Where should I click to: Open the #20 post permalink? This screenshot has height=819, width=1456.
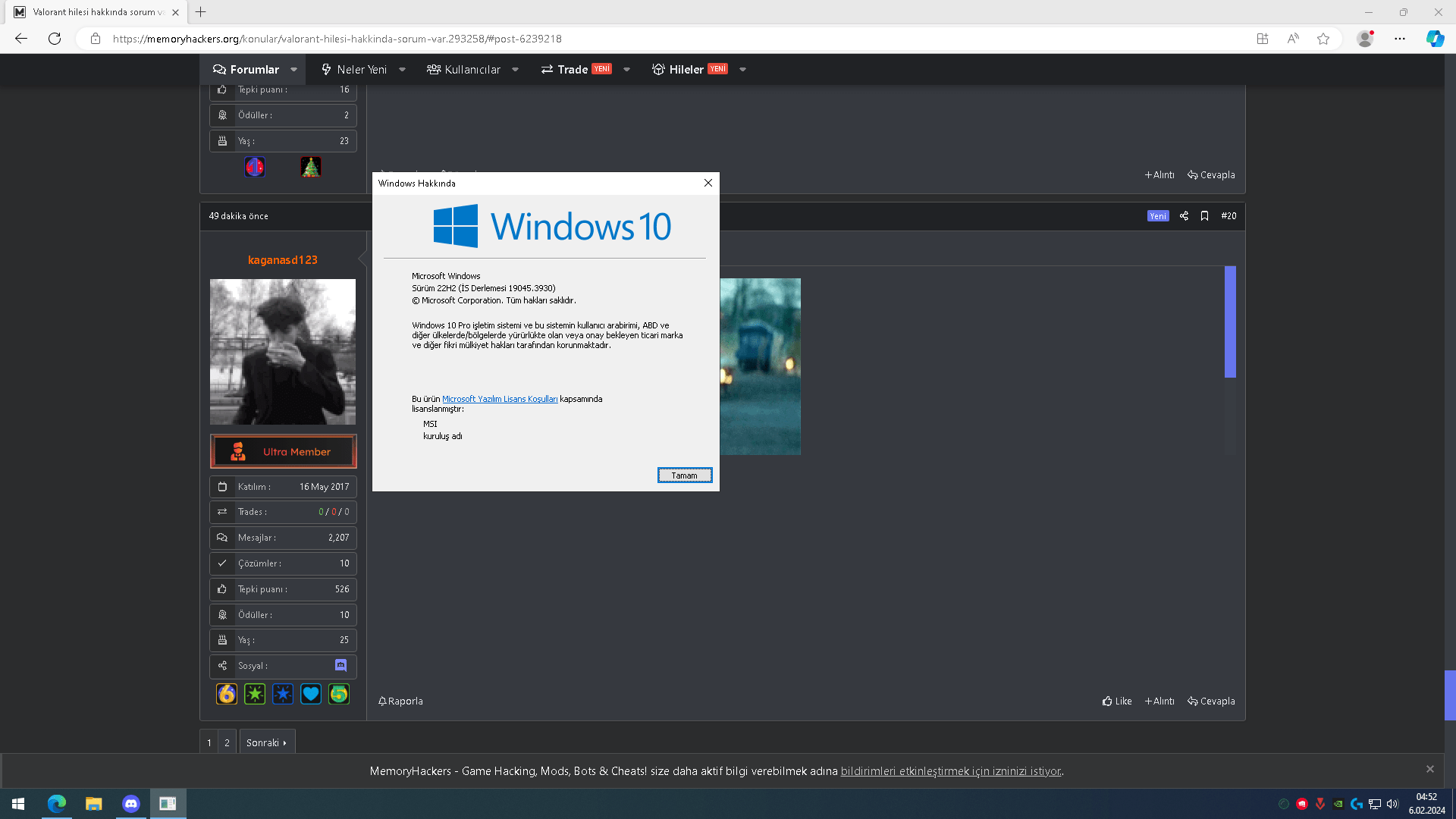(1228, 216)
